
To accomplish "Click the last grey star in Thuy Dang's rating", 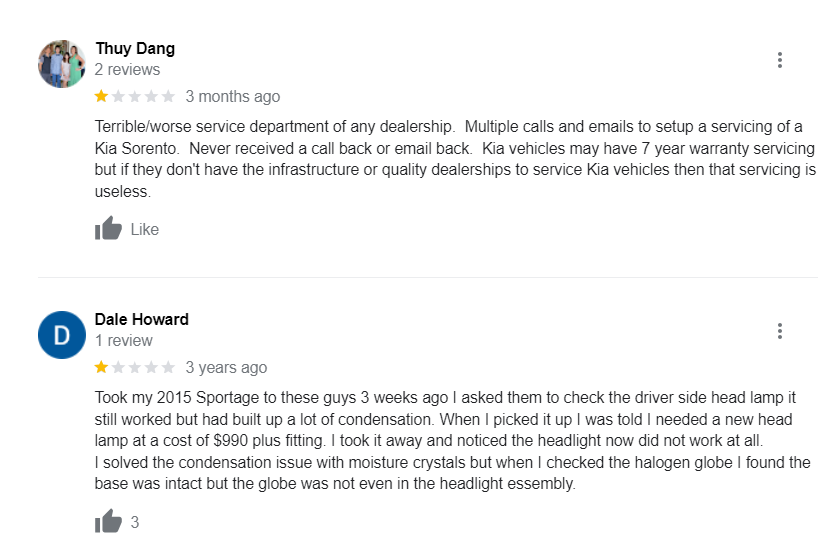I will [168, 97].
